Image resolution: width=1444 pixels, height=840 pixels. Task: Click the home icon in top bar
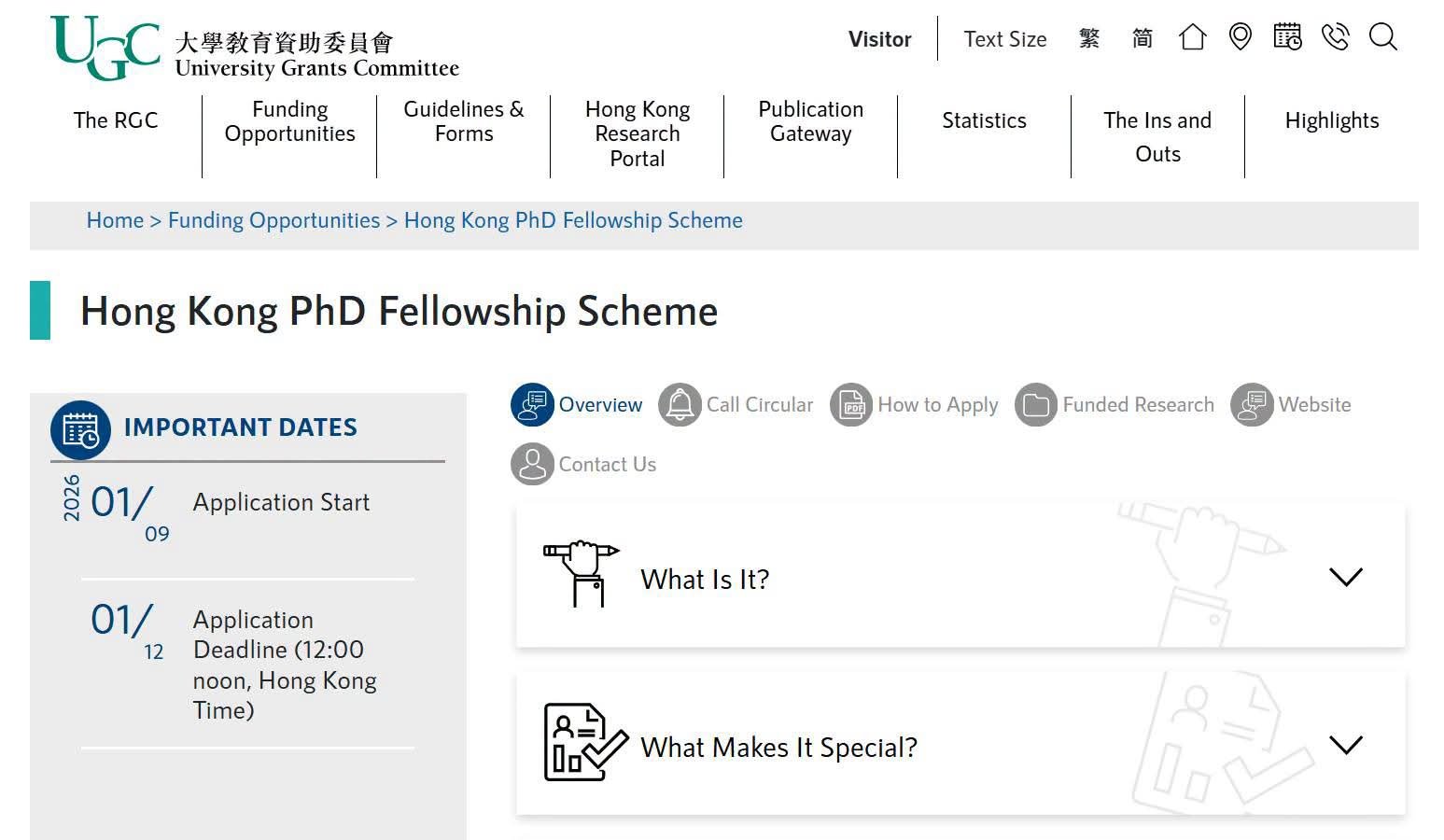tap(1192, 37)
